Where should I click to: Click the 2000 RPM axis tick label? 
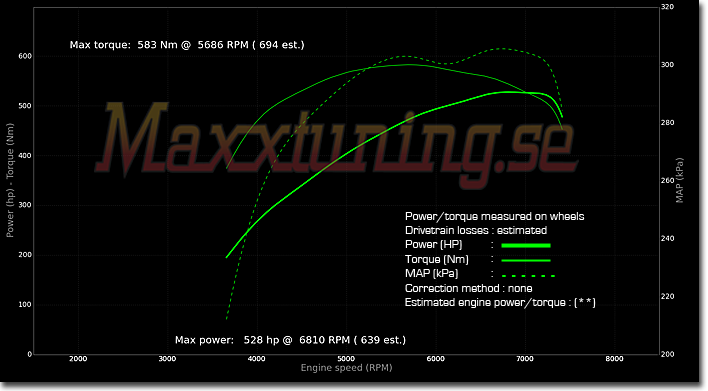(x=78, y=359)
